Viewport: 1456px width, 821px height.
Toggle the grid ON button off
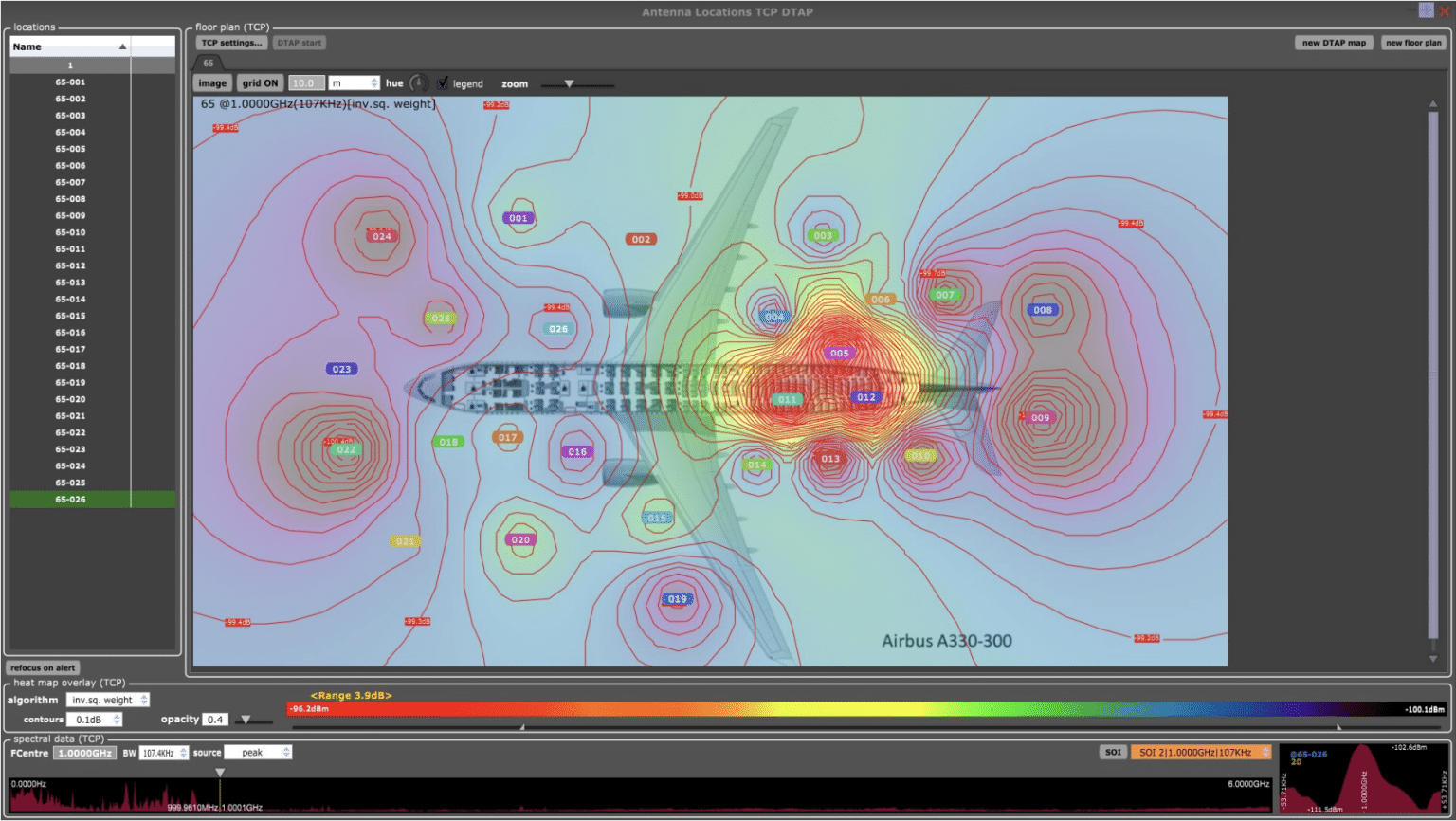point(260,82)
